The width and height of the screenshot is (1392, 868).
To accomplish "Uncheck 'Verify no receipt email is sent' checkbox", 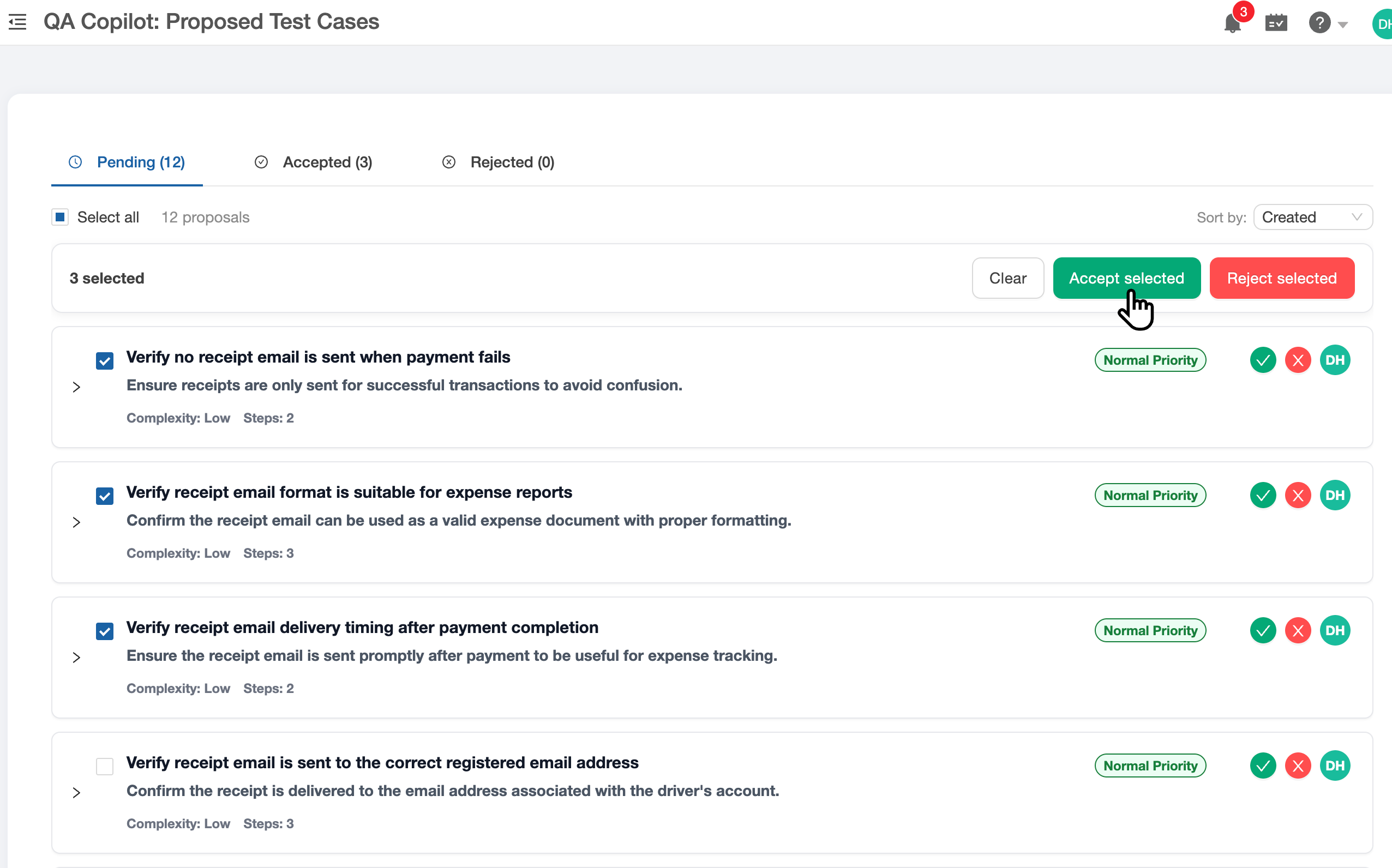I will click(105, 360).
